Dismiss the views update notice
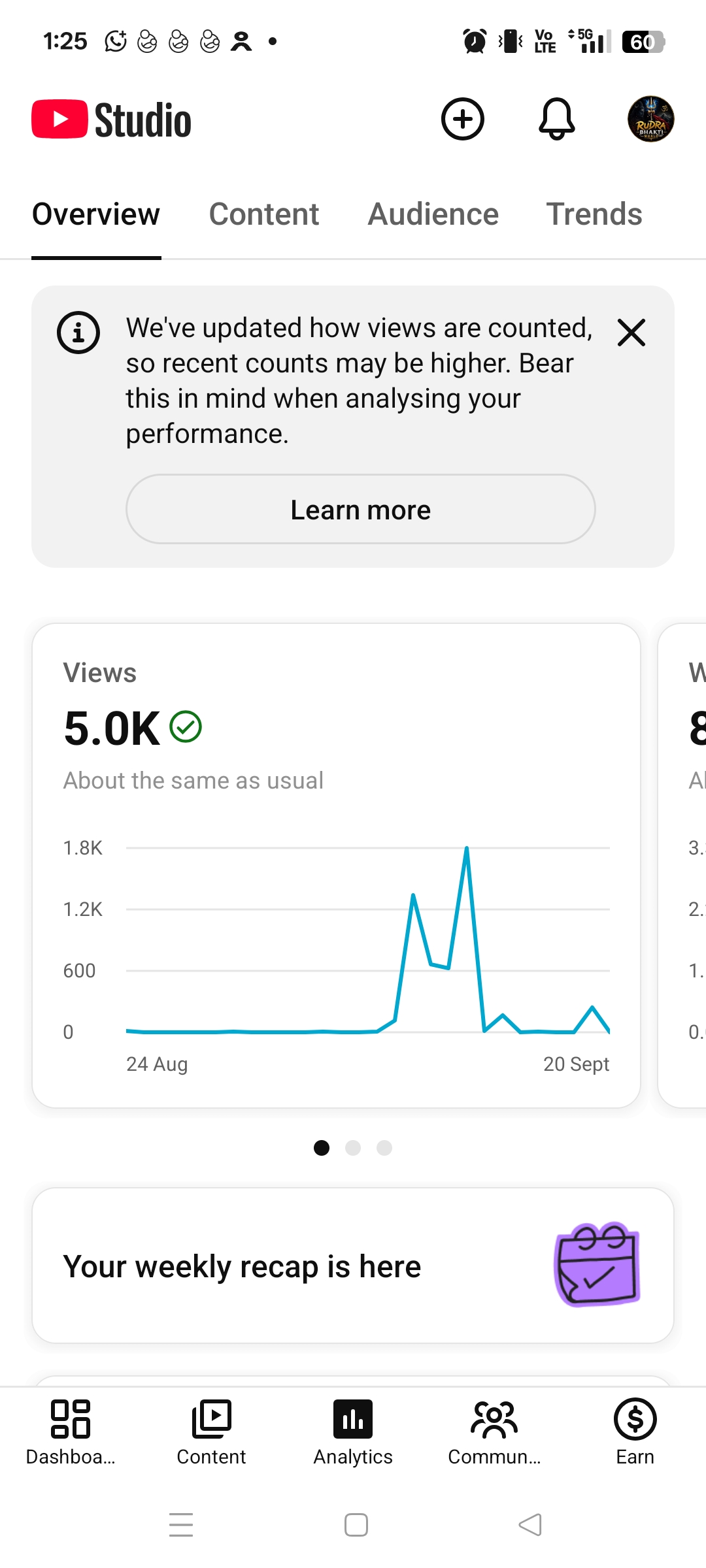The image size is (706, 1568). click(631, 333)
